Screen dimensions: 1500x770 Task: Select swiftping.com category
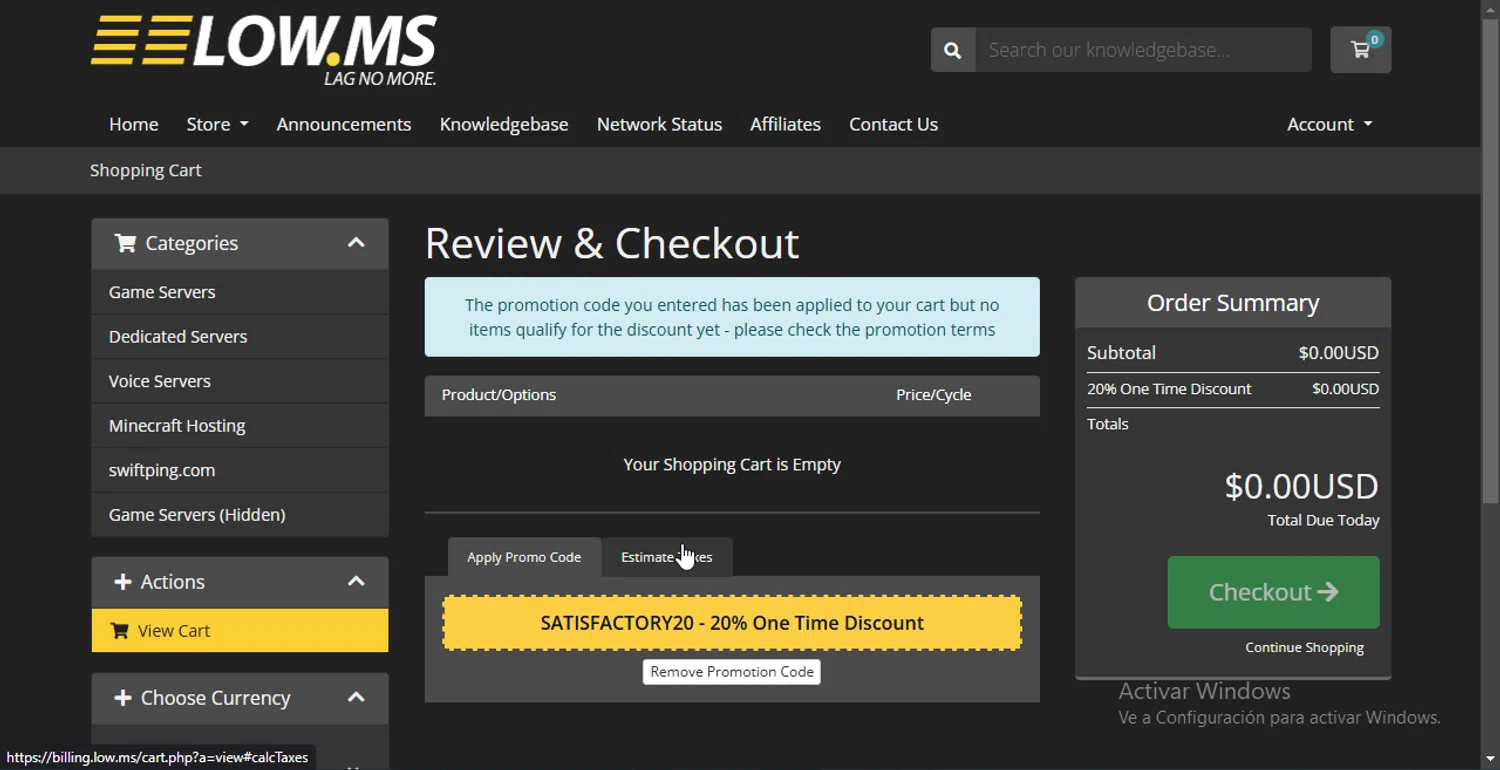[x=240, y=470]
